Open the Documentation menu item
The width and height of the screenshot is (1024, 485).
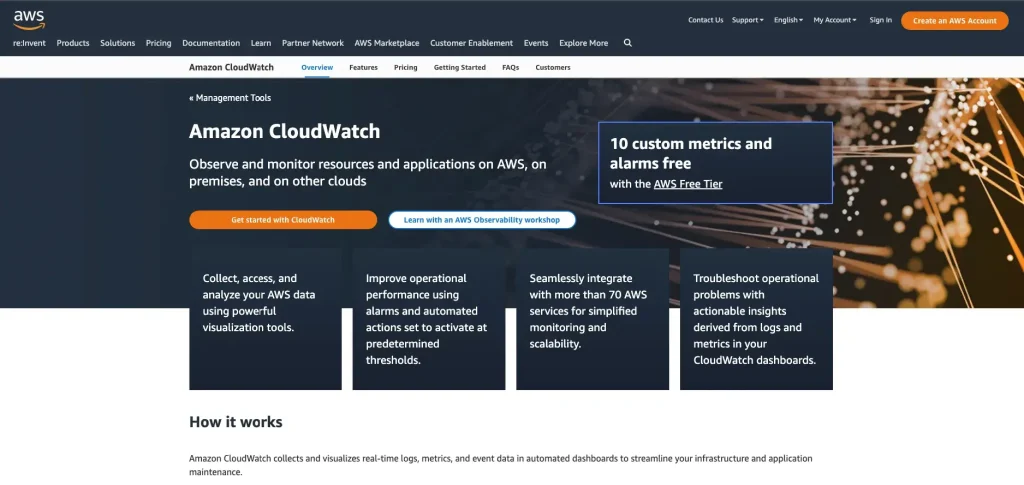pos(211,43)
